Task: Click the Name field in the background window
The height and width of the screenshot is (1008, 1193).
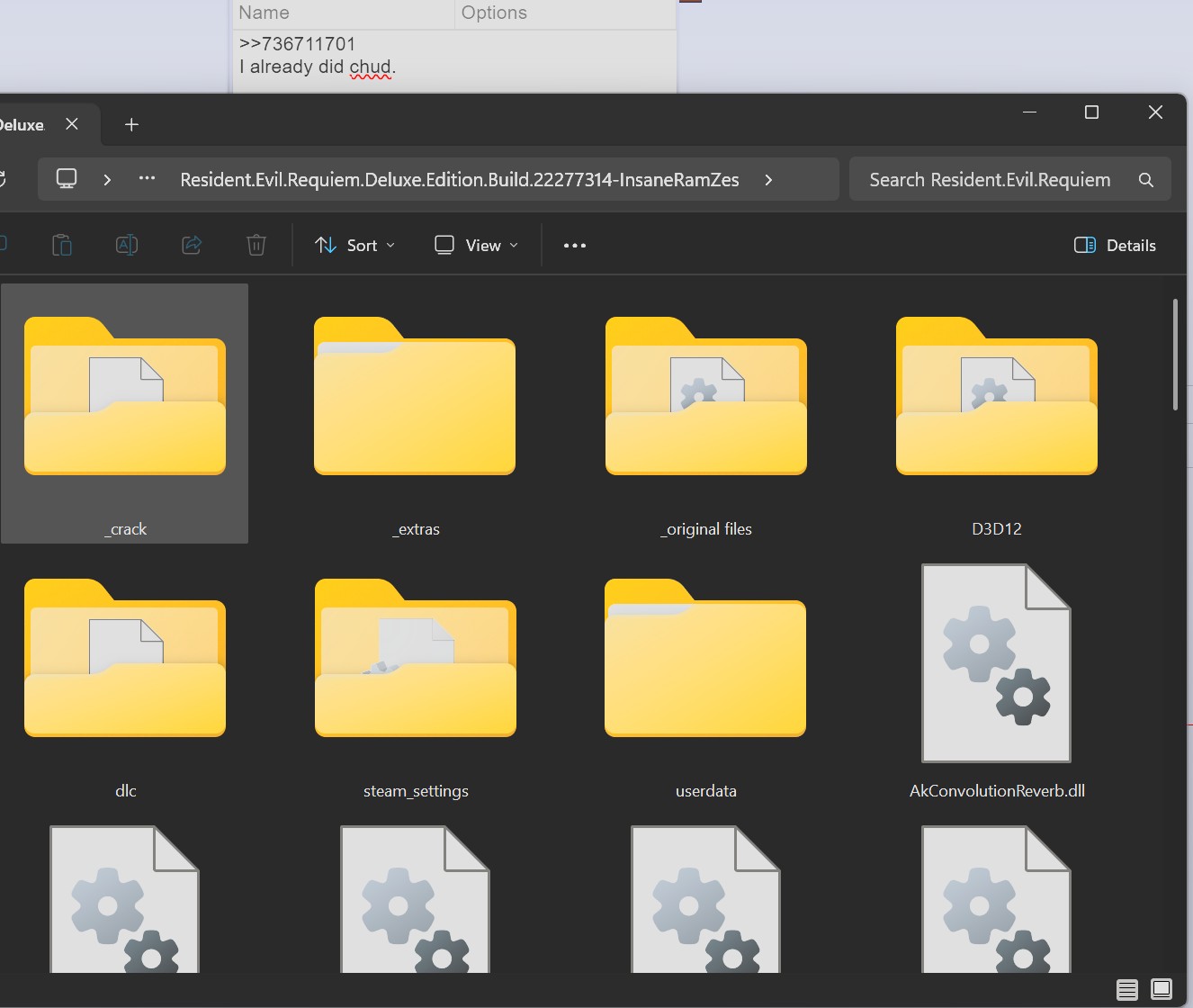Action: (x=345, y=13)
